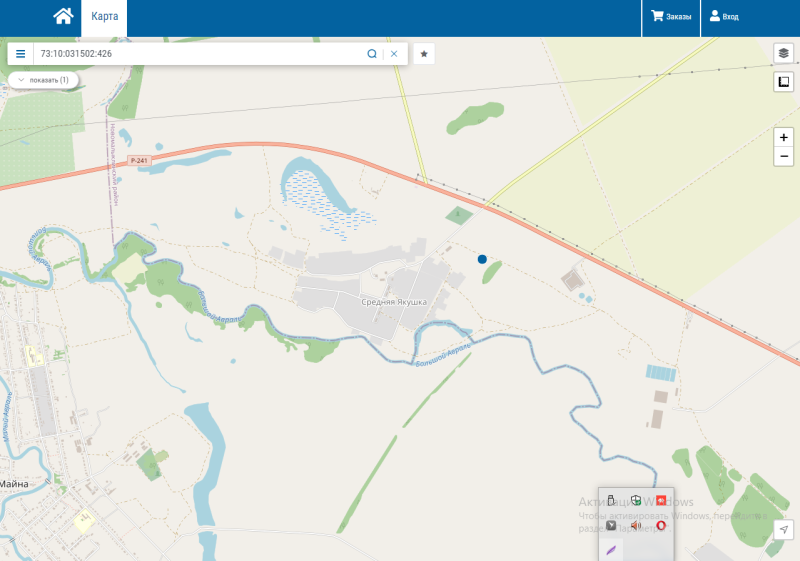800x561 pixels.
Task: Click the Средняя Якушка village label
Action: (x=394, y=302)
